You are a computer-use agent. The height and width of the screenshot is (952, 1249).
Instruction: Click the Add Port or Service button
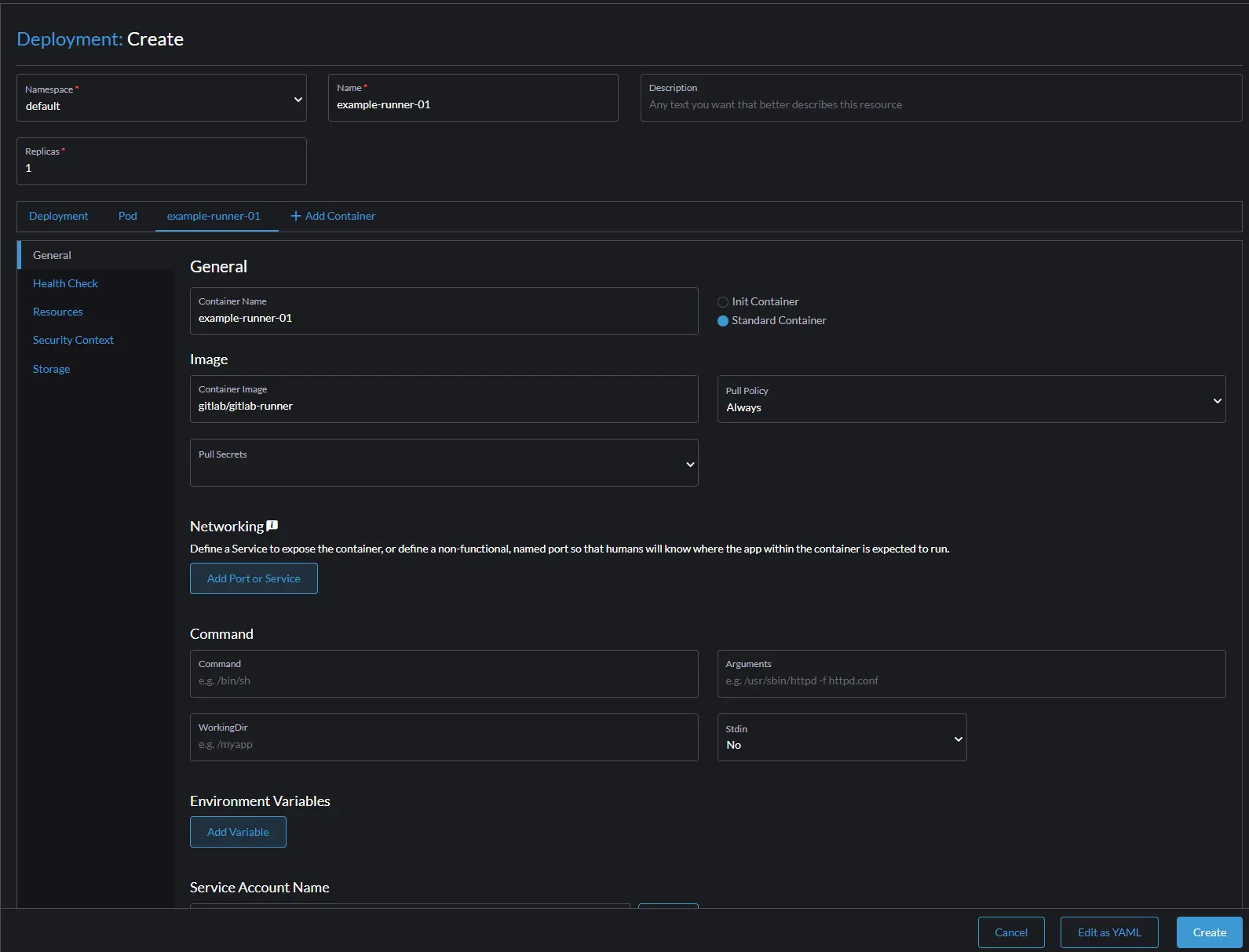tap(254, 578)
